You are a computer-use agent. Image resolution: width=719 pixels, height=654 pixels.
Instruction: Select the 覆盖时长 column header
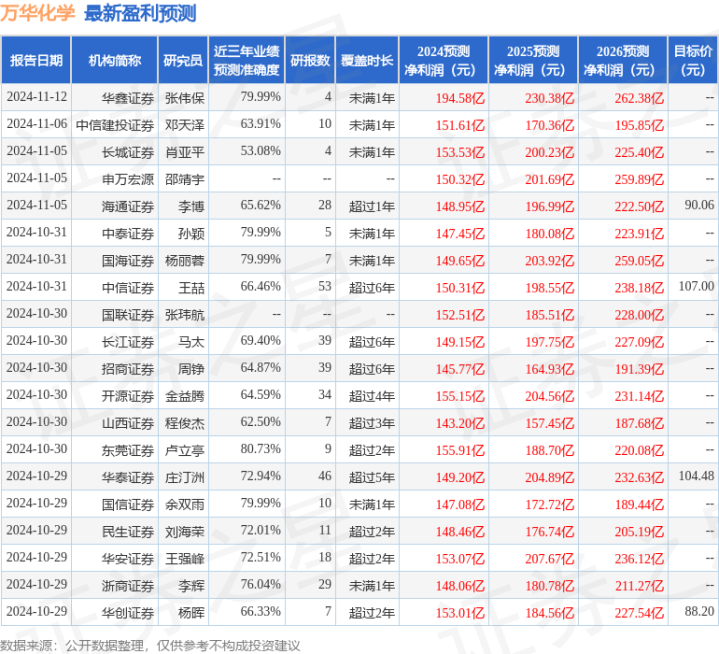(367, 60)
